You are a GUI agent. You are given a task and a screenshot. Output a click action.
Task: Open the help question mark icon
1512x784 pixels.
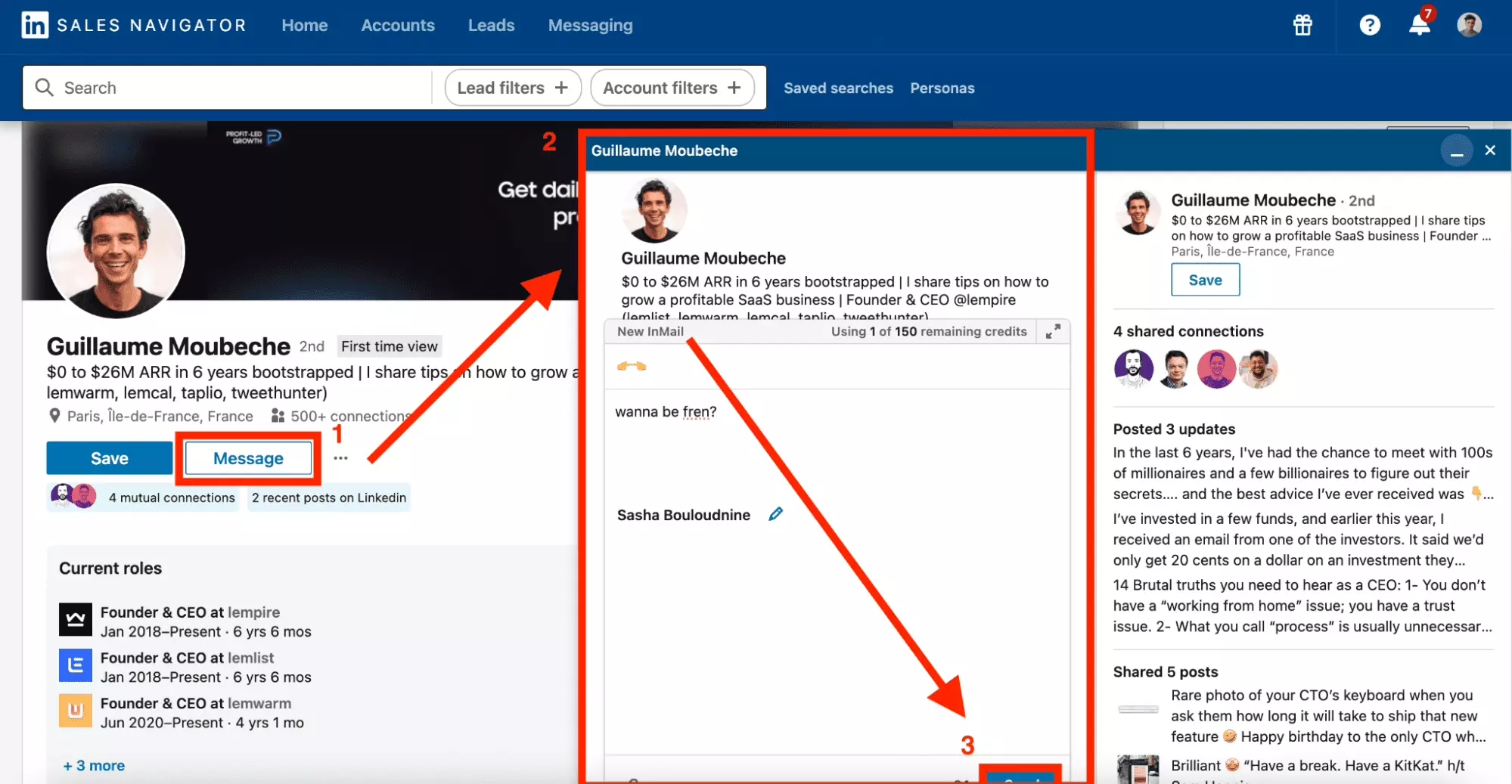pos(1369,26)
